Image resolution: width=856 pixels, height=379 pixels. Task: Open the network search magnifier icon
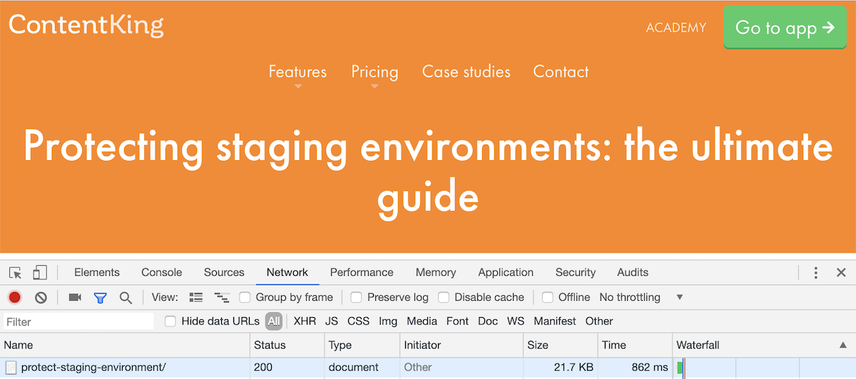126,298
